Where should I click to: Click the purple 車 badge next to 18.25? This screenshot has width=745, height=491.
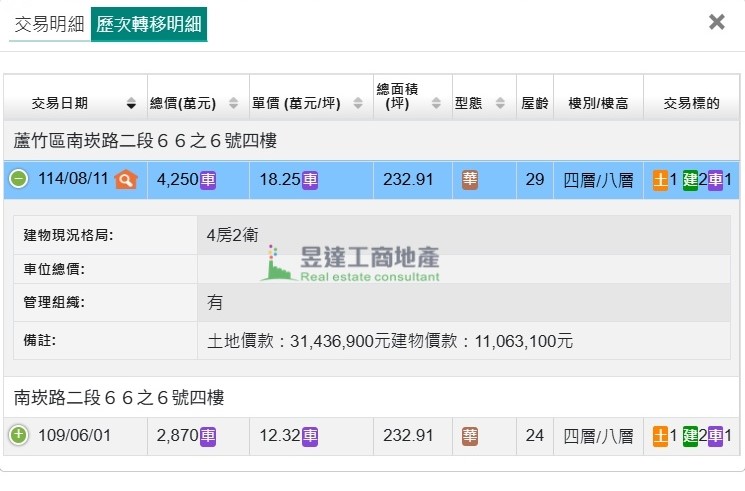click(310, 180)
